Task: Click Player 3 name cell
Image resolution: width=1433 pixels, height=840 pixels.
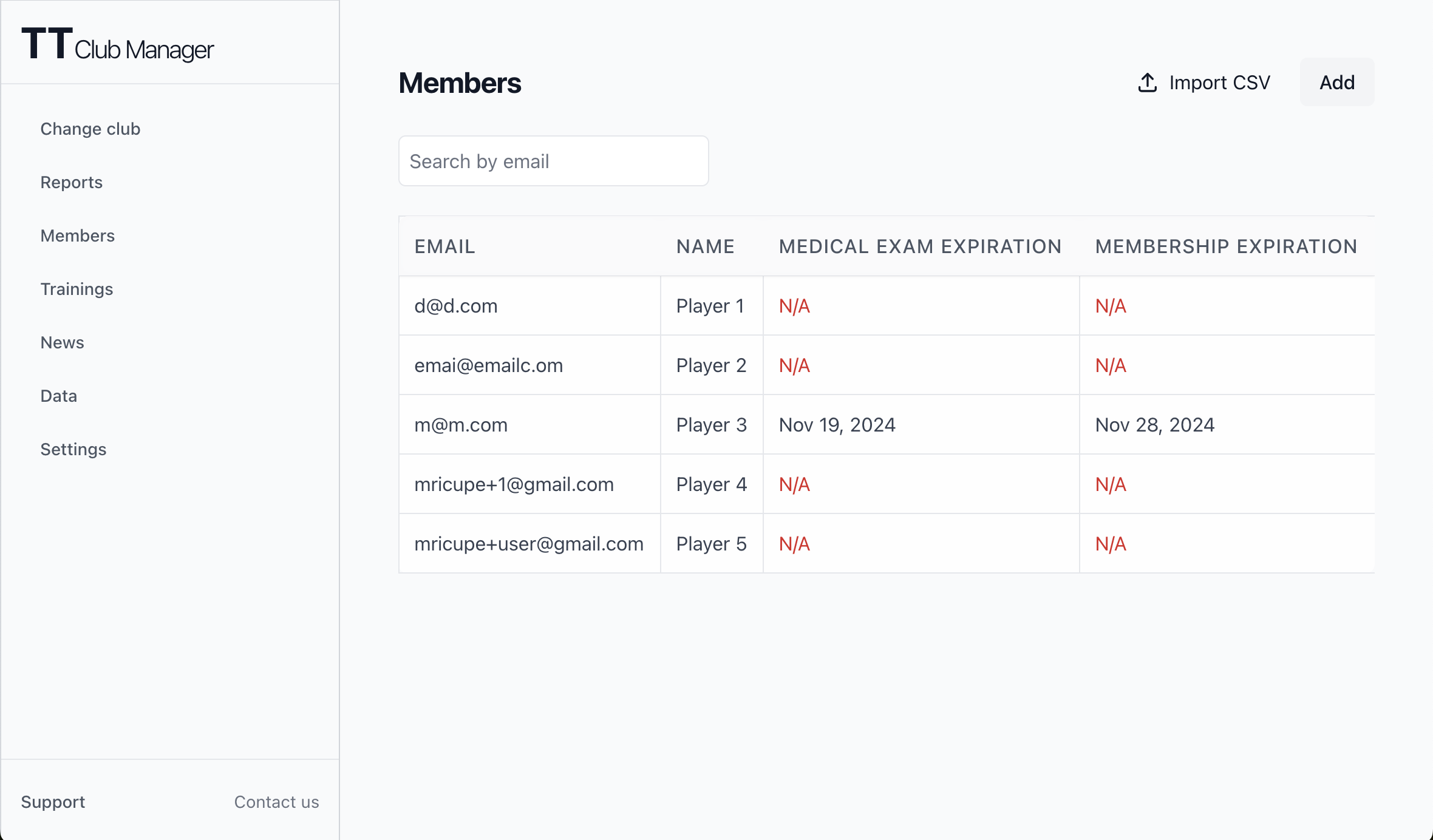Action: coord(711,425)
